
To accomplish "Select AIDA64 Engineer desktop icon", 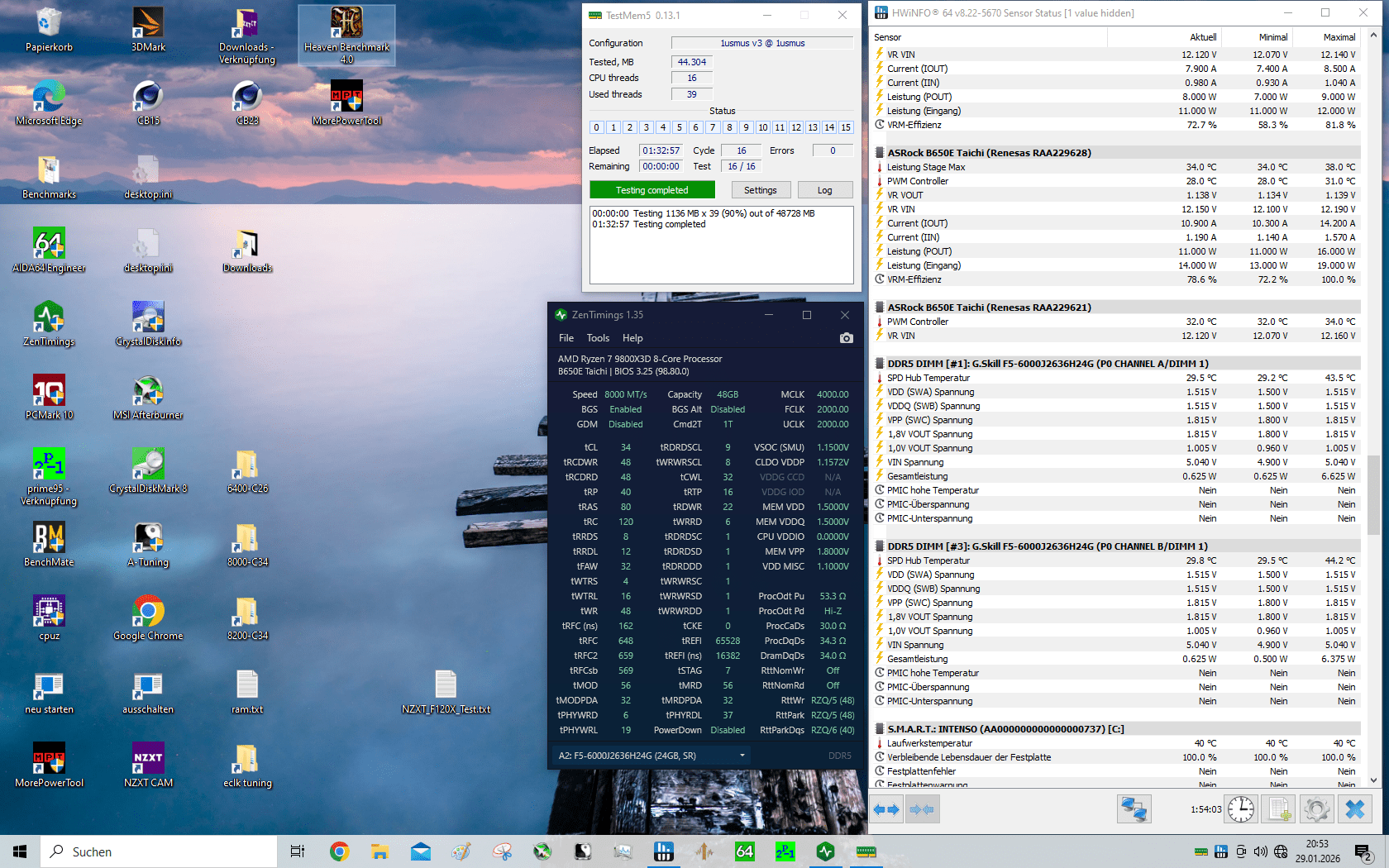I will pyautogui.click(x=49, y=250).
